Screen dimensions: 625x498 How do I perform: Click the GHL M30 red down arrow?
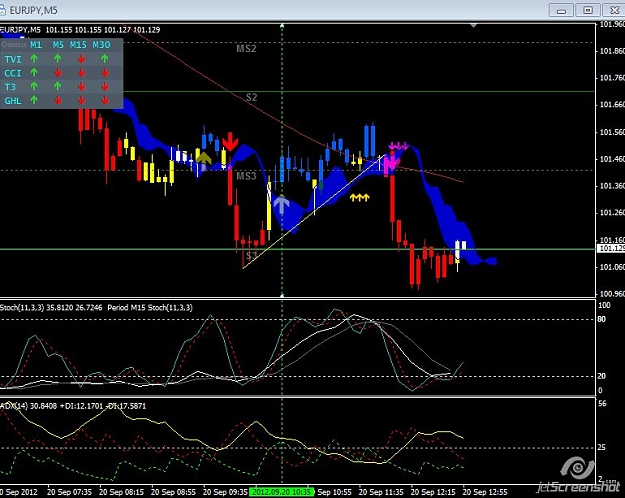105,100
